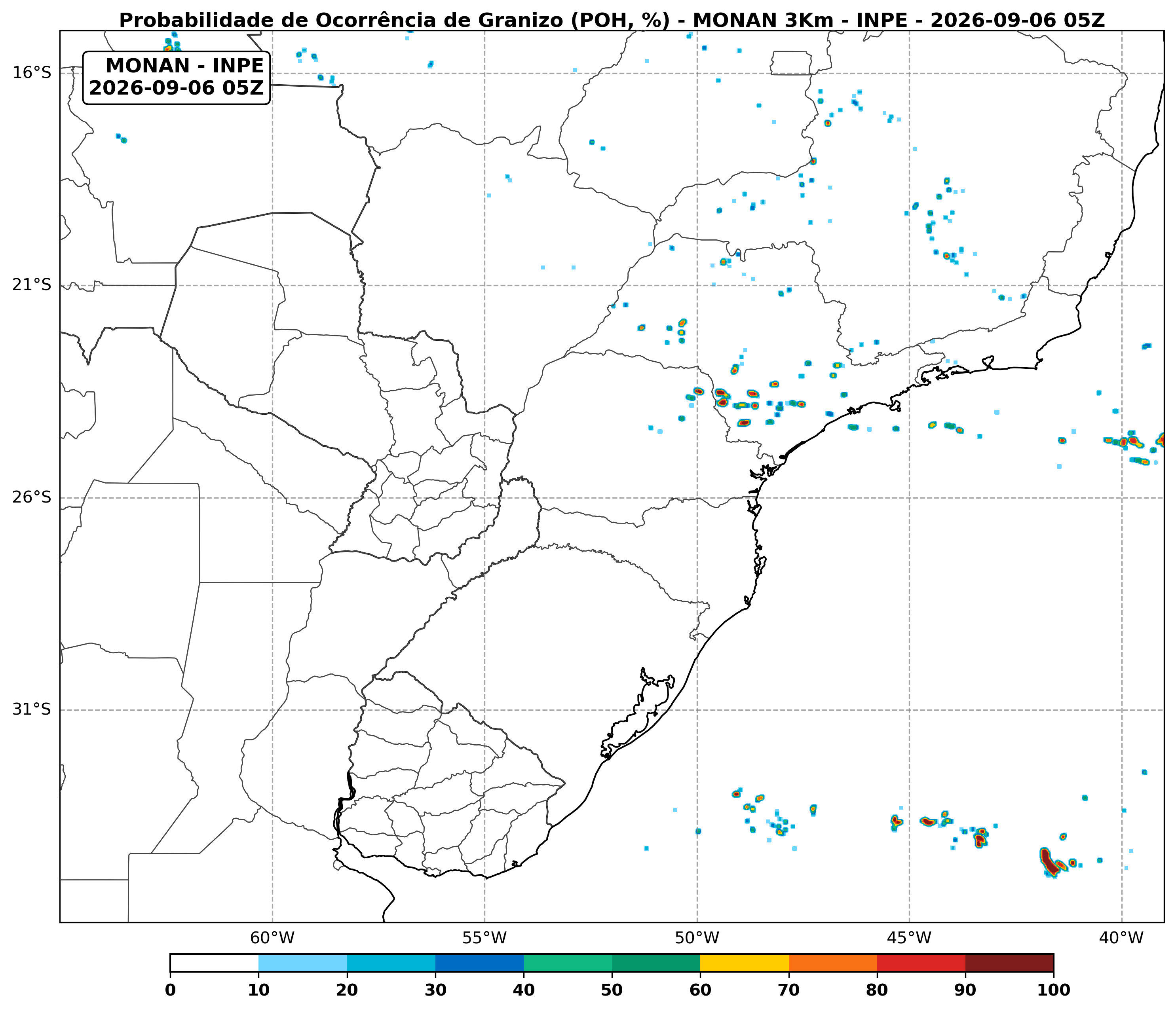The width and height of the screenshot is (1176, 1011).
Task: Select the dark green 50-60 colorbar segment
Action: pos(657,963)
